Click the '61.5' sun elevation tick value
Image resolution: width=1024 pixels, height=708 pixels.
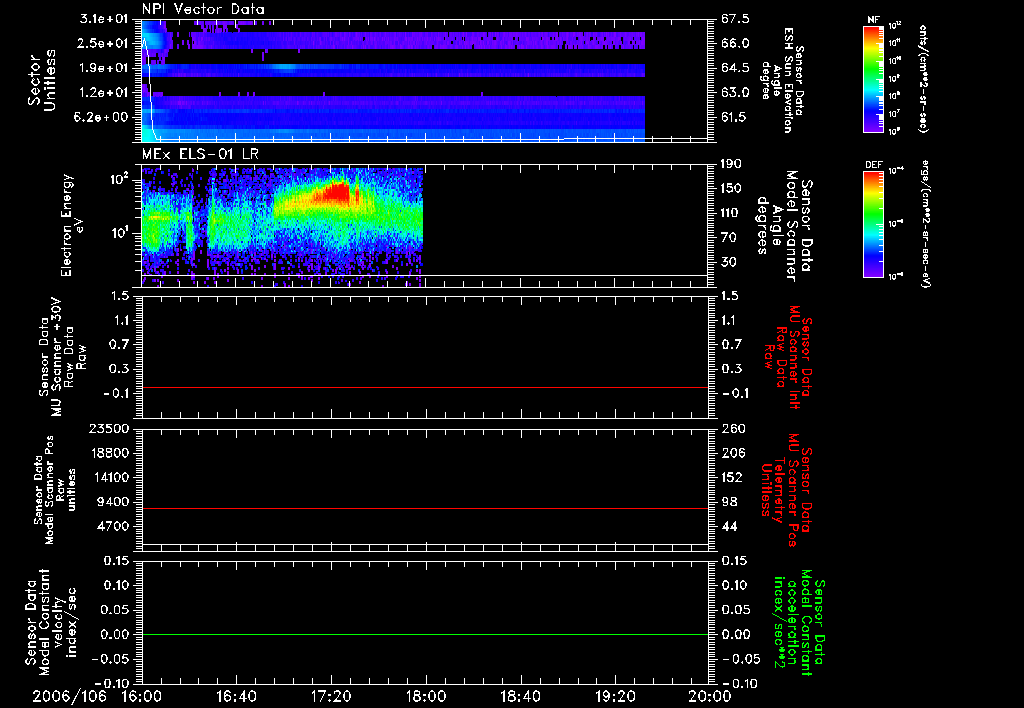735,117
